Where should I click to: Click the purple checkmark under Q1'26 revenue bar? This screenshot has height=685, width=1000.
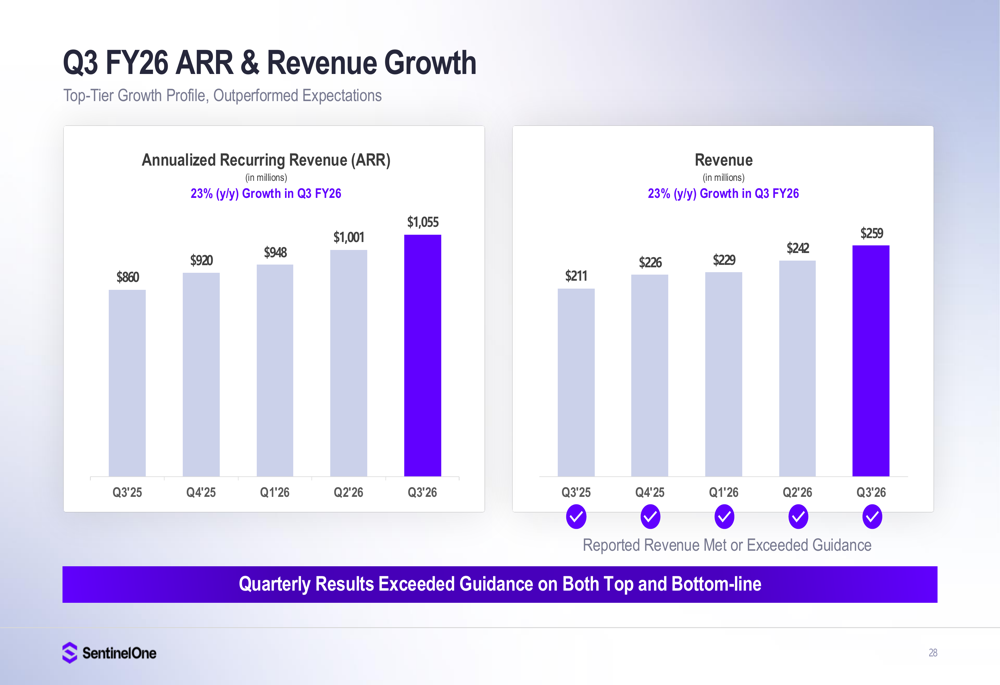coord(724,517)
